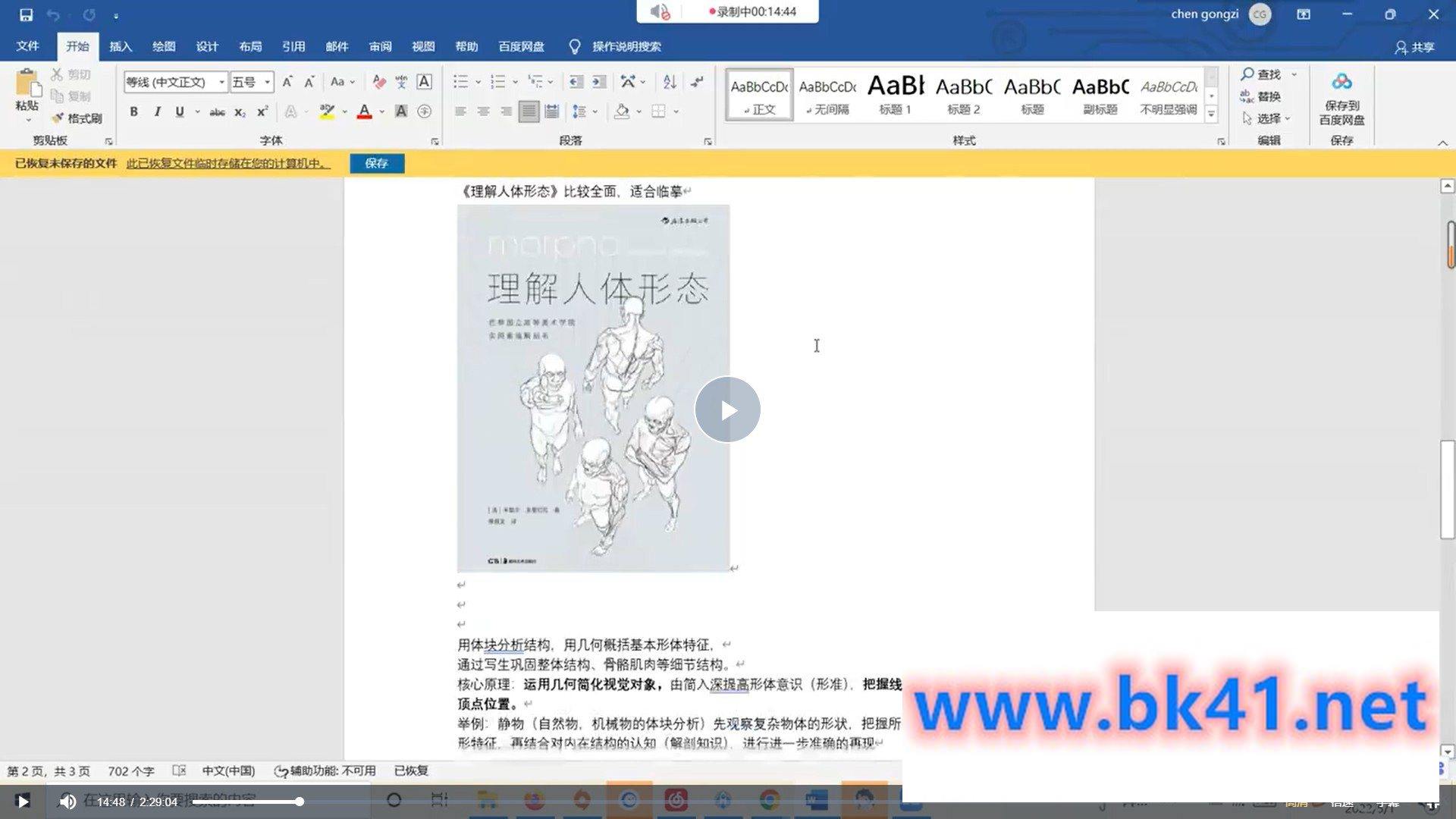Apply the 副标题 style
The image size is (1456, 819).
pyautogui.click(x=1100, y=94)
